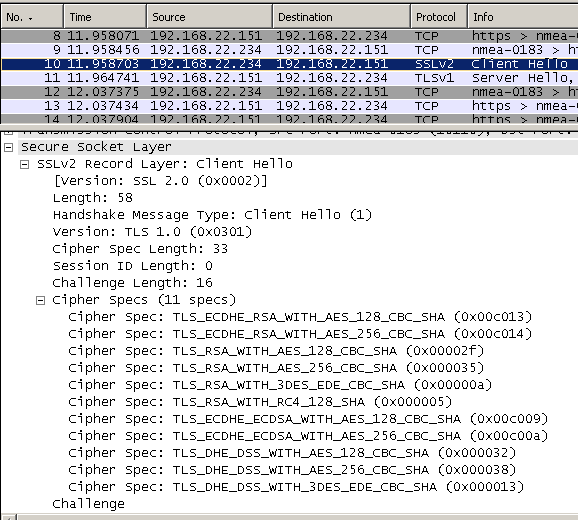Select packet 9 TCP row
The width and height of the screenshot is (578, 520).
point(289,50)
